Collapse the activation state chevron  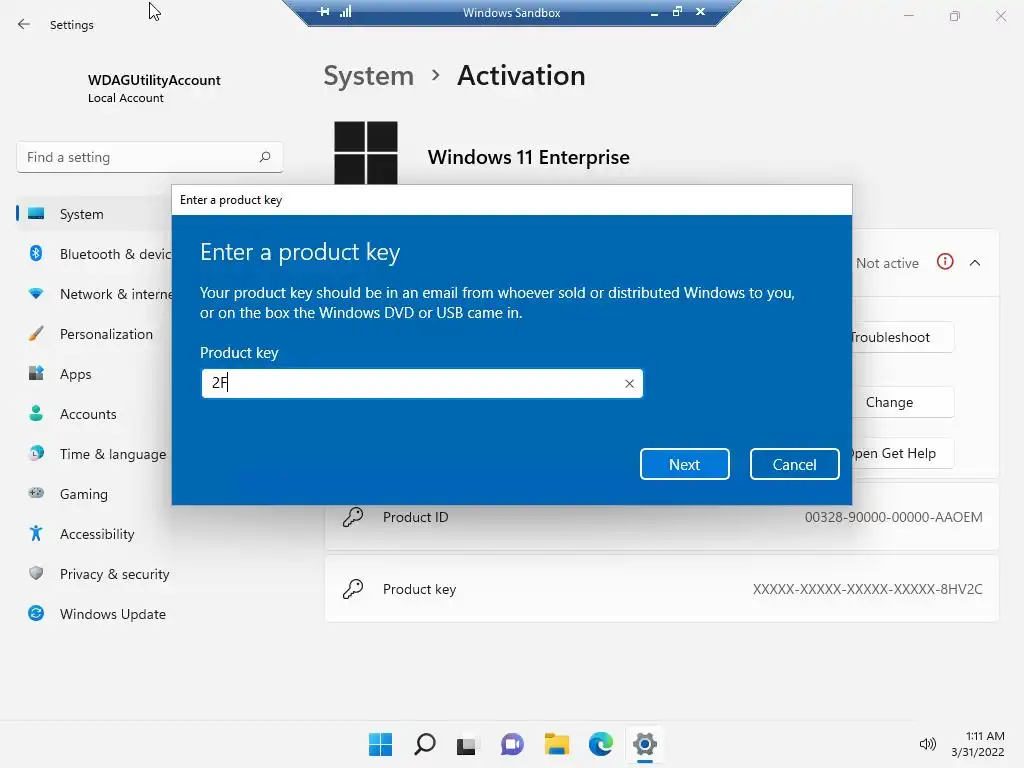coord(975,263)
